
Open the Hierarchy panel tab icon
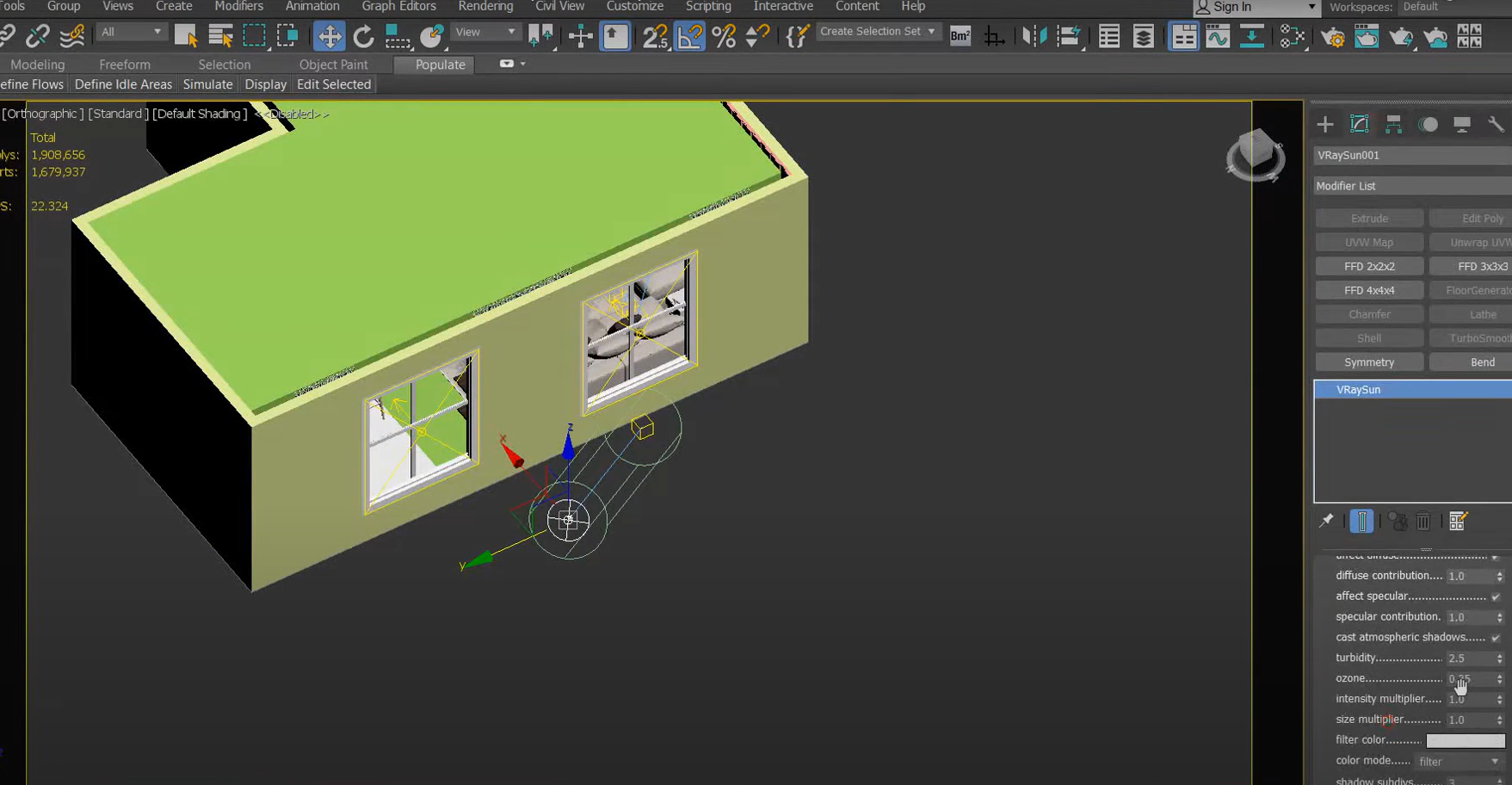pos(1393,125)
